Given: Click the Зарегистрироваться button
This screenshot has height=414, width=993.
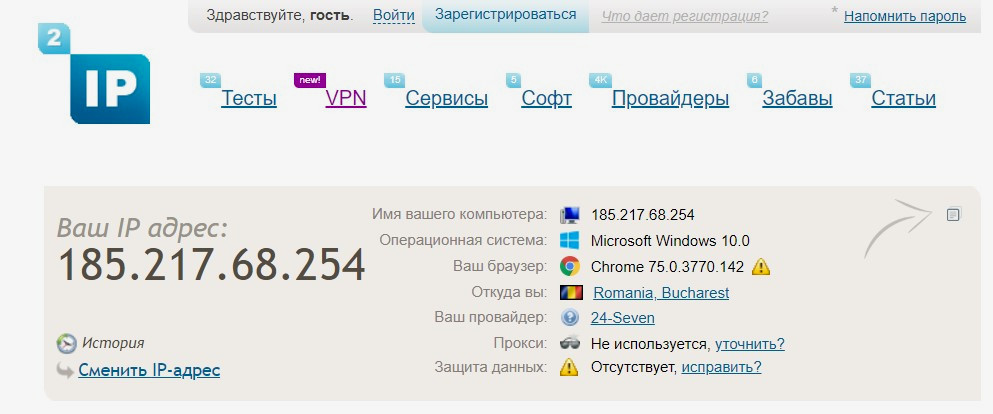Looking at the screenshot, I should click(505, 15).
